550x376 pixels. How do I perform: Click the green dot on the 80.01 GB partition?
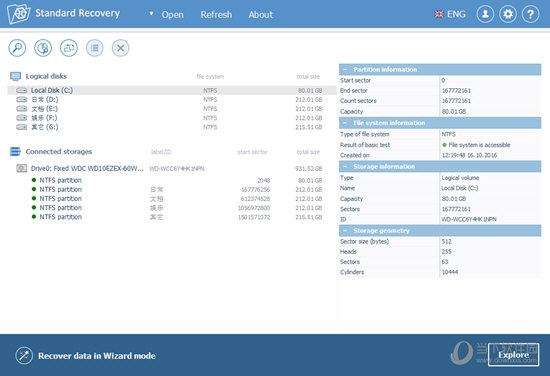(x=34, y=180)
